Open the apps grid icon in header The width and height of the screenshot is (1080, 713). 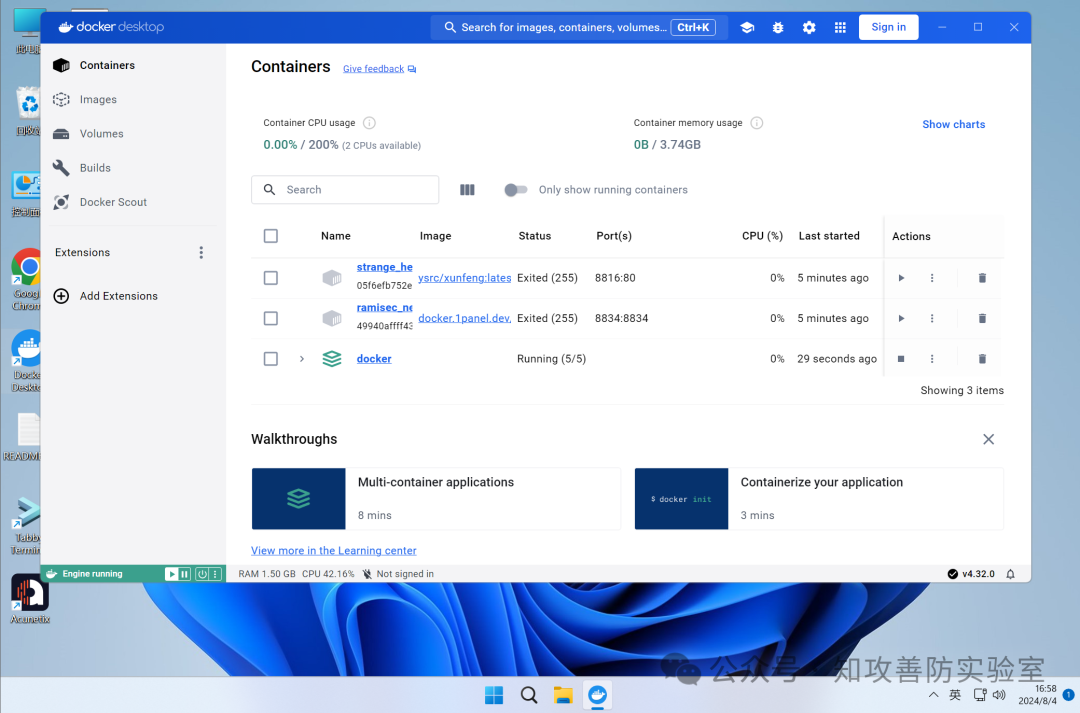[x=840, y=28]
